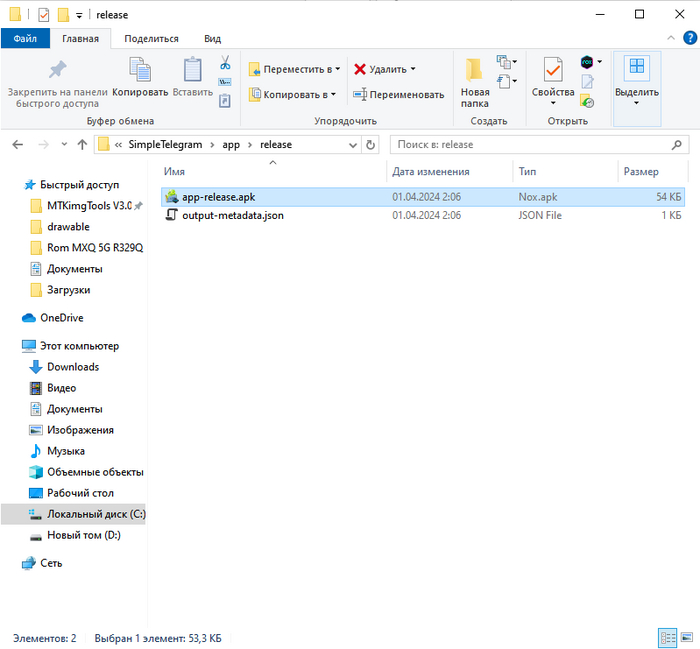This screenshot has height=649, width=700.
Task: Refresh the release folder view
Action: pos(371,144)
